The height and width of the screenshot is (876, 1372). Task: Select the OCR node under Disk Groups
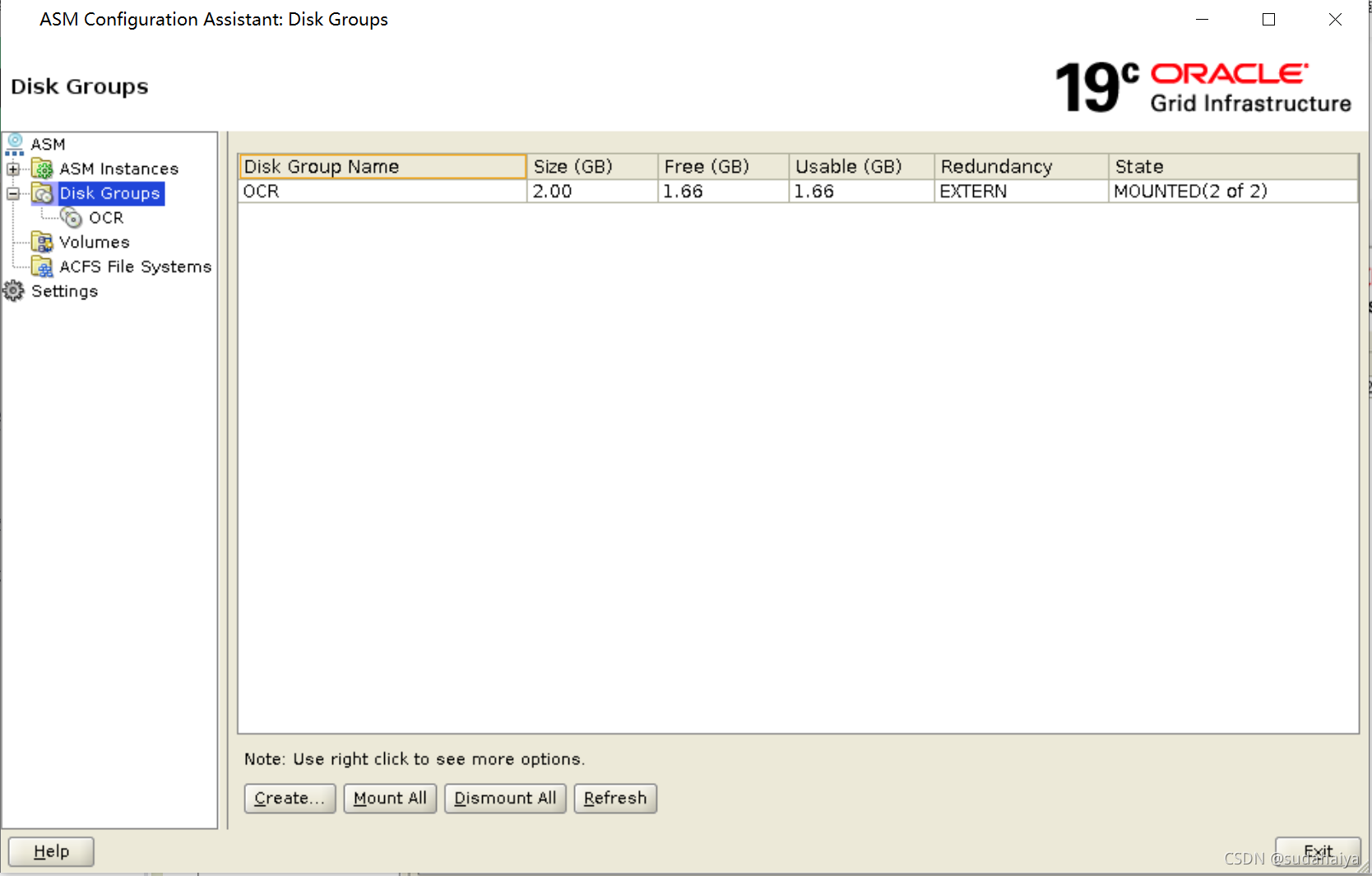106,218
